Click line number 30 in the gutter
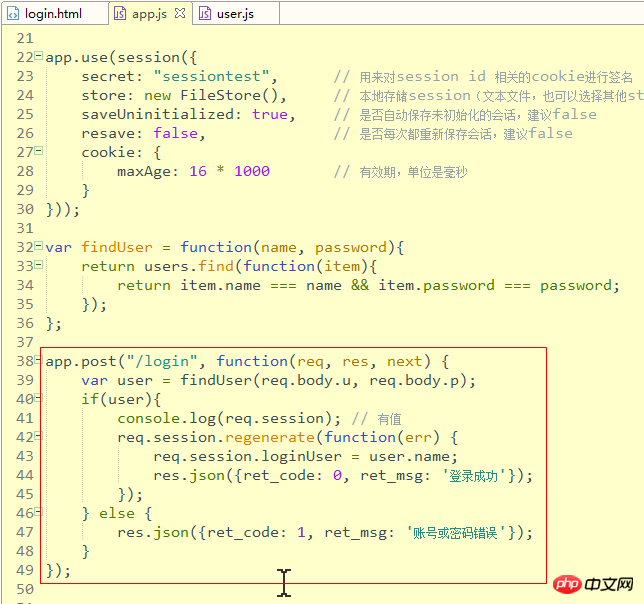This screenshot has width=644, height=604. 25,209
